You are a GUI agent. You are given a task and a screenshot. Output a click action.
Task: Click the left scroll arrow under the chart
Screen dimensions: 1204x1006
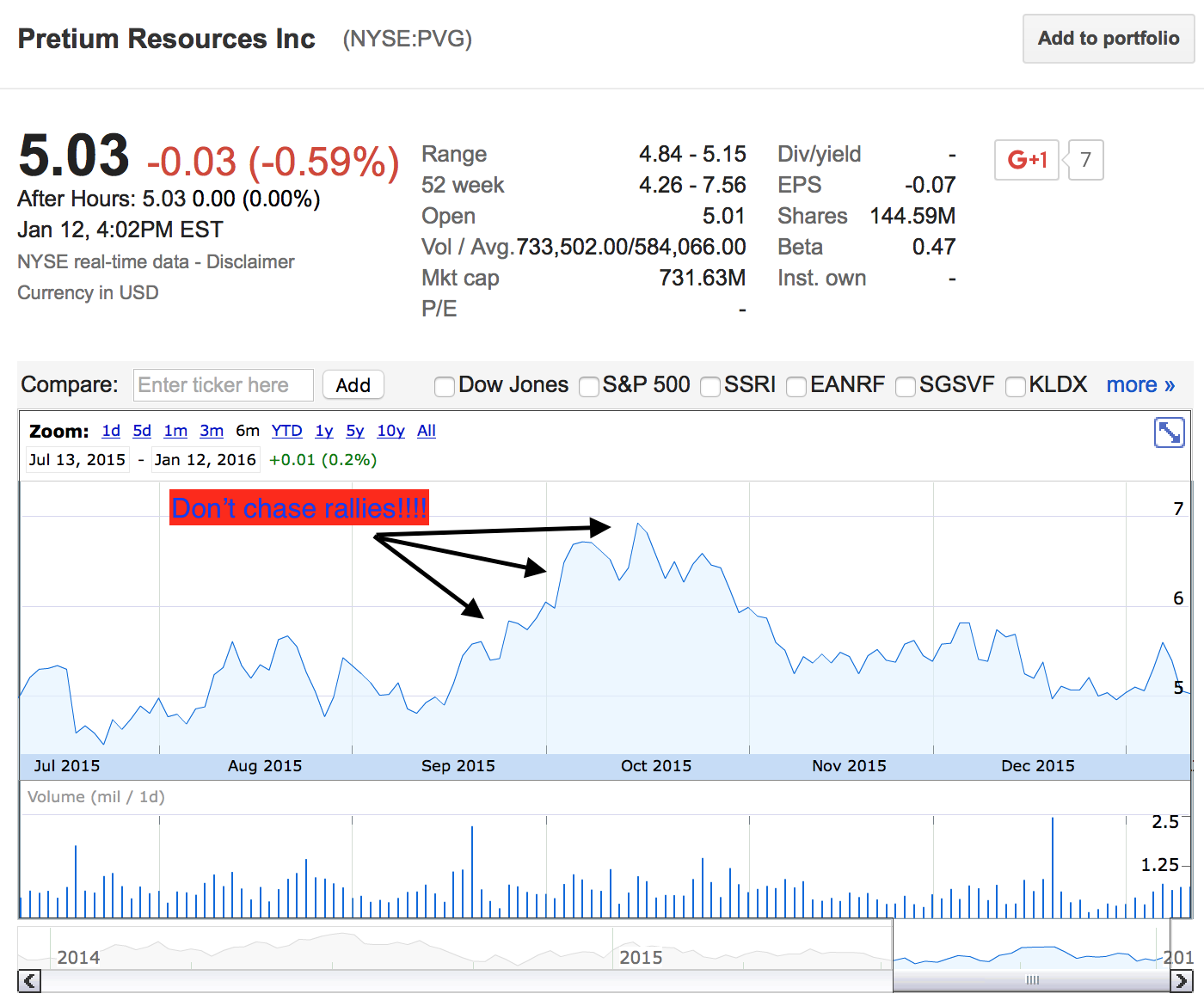[29, 980]
